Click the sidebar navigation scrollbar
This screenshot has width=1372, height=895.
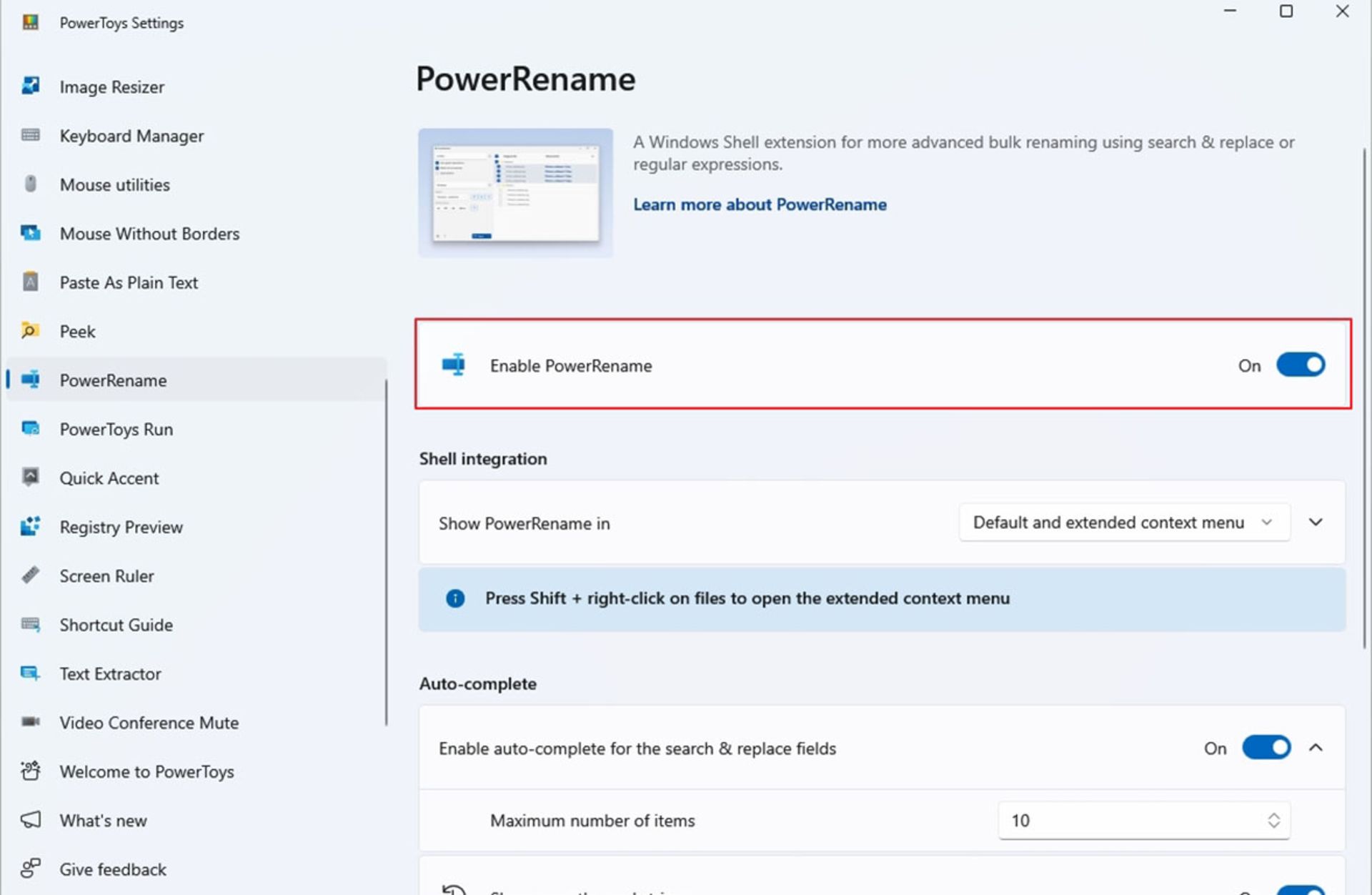[387, 552]
